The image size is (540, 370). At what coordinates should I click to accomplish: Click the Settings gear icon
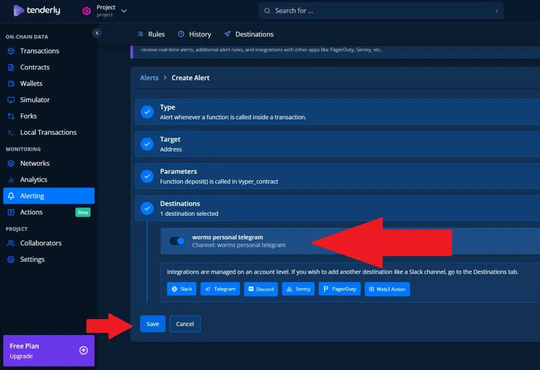pyautogui.click(x=11, y=259)
